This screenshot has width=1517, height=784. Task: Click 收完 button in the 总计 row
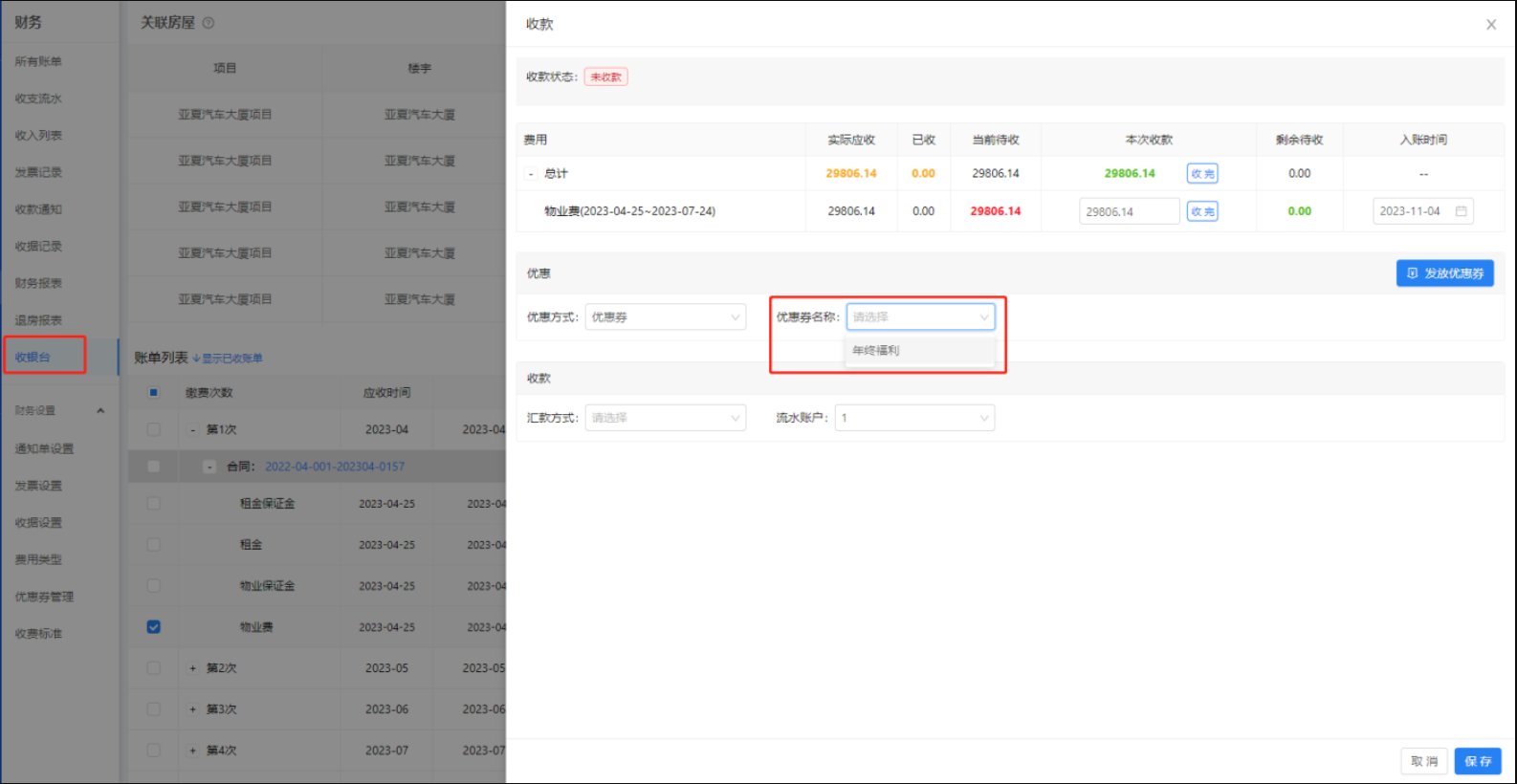[1202, 174]
